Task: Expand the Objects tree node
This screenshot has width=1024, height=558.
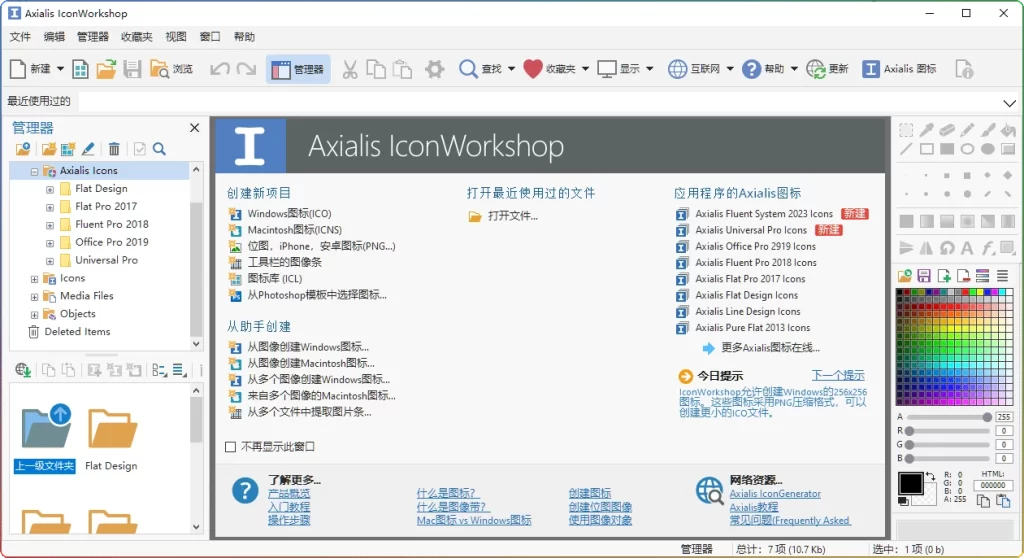Action: (x=34, y=315)
